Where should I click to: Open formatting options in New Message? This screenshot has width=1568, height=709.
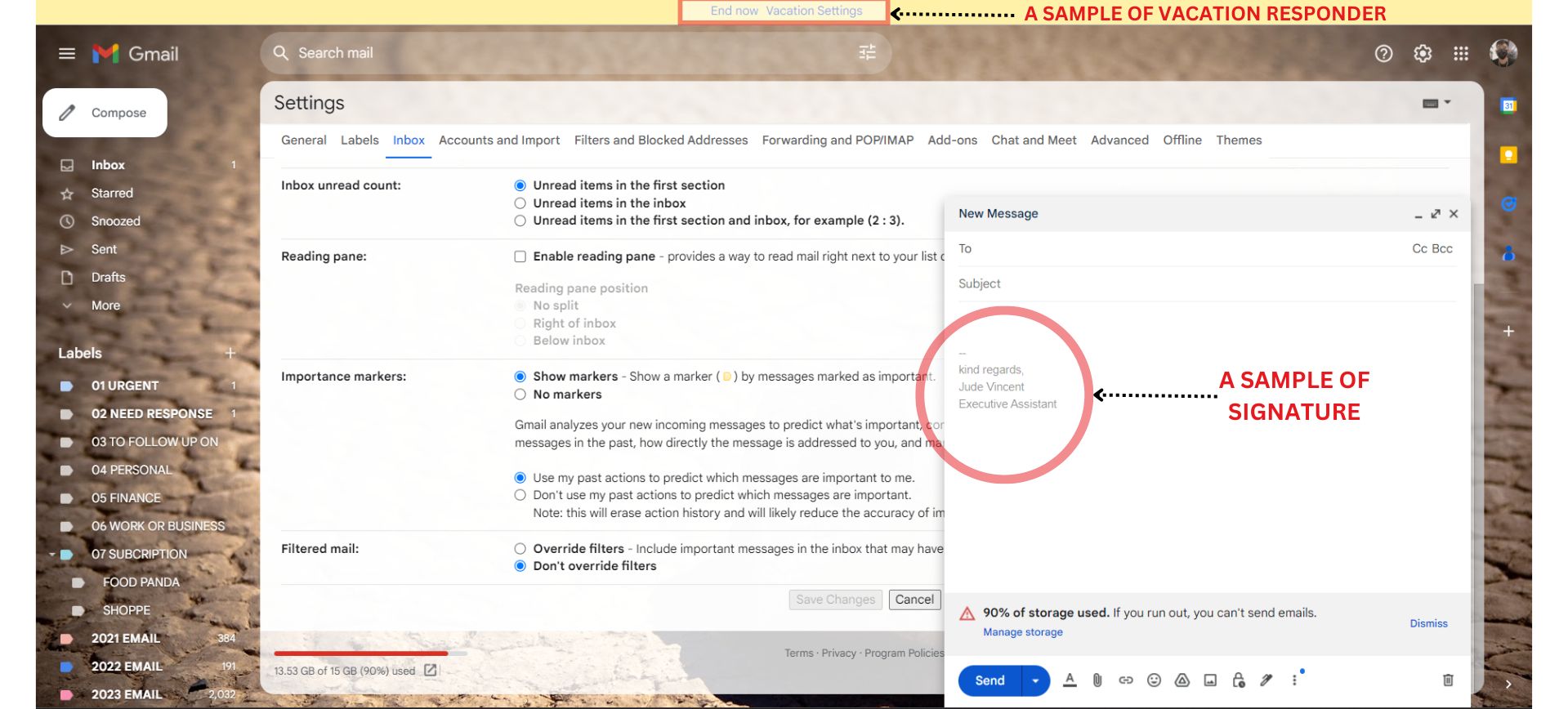point(1070,680)
